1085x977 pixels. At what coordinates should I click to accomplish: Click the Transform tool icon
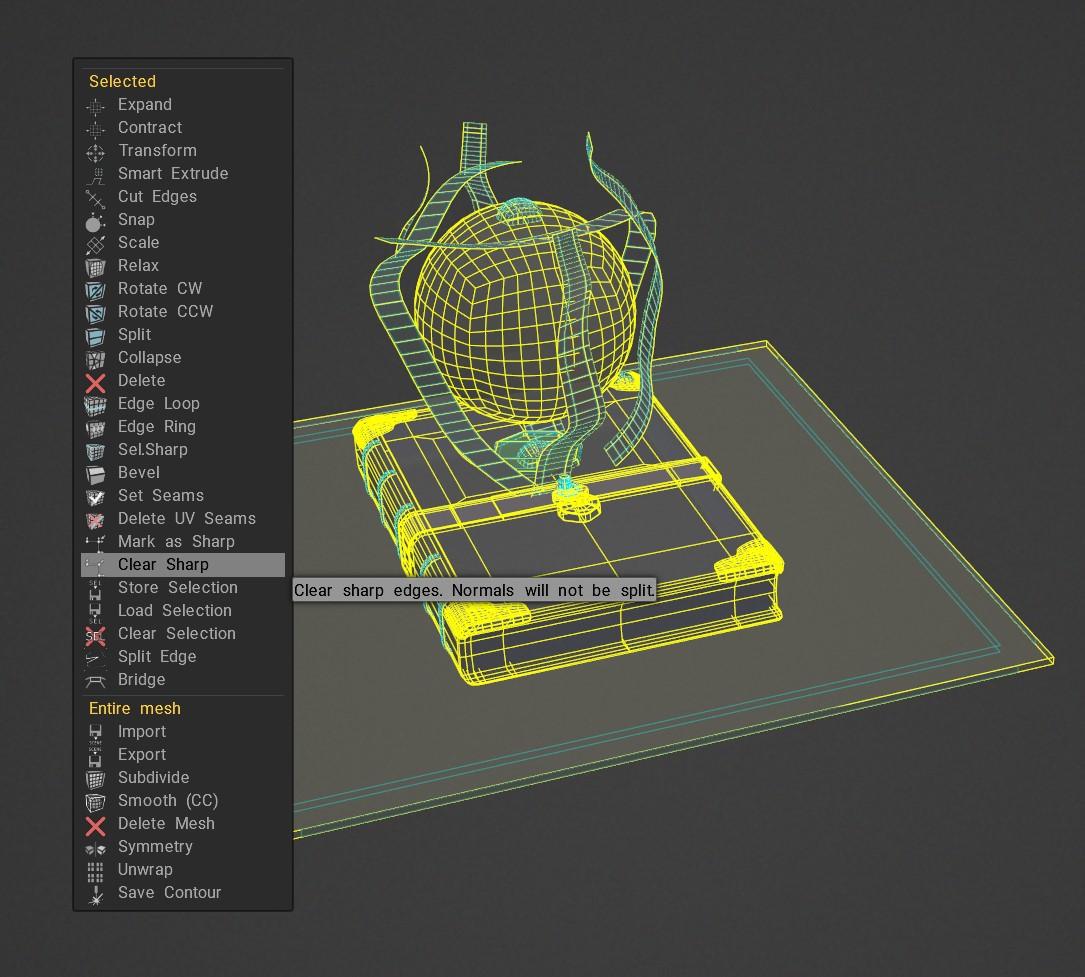pyautogui.click(x=95, y=151)
